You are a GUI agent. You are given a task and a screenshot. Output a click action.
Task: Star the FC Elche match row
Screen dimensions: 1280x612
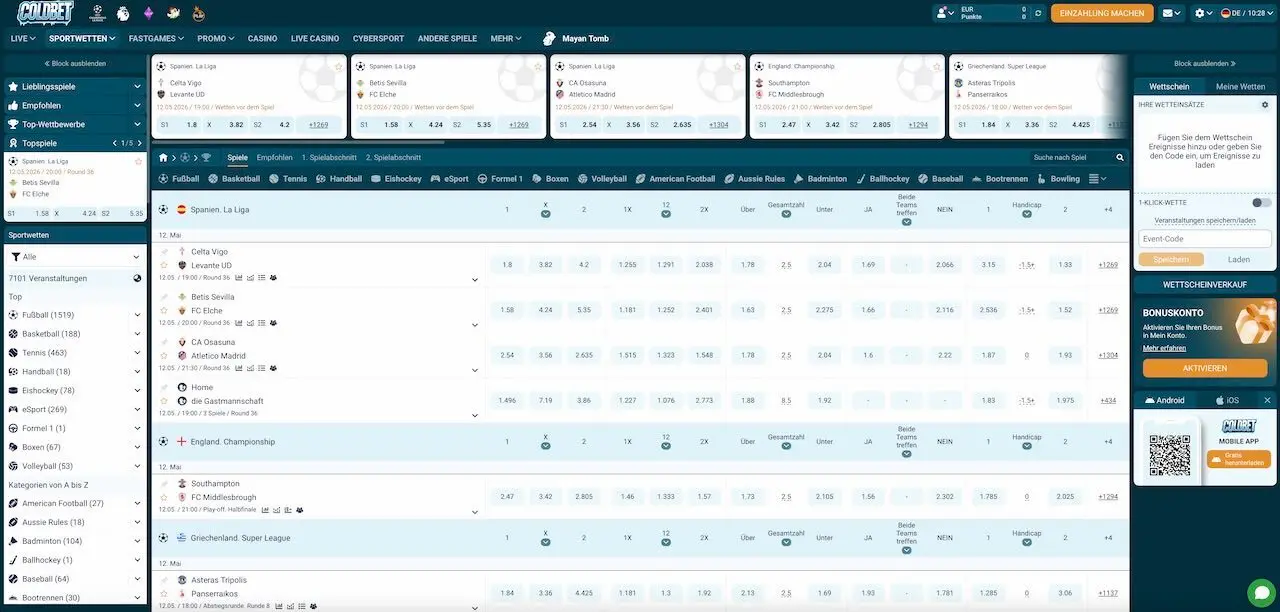click(166, 310)
